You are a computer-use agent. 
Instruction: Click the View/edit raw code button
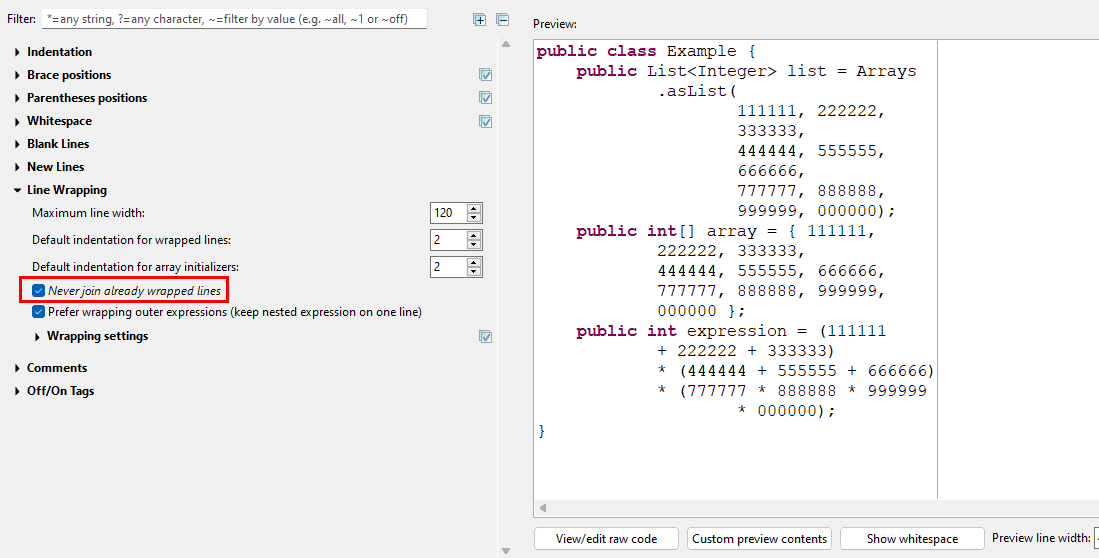pos(606,539)
